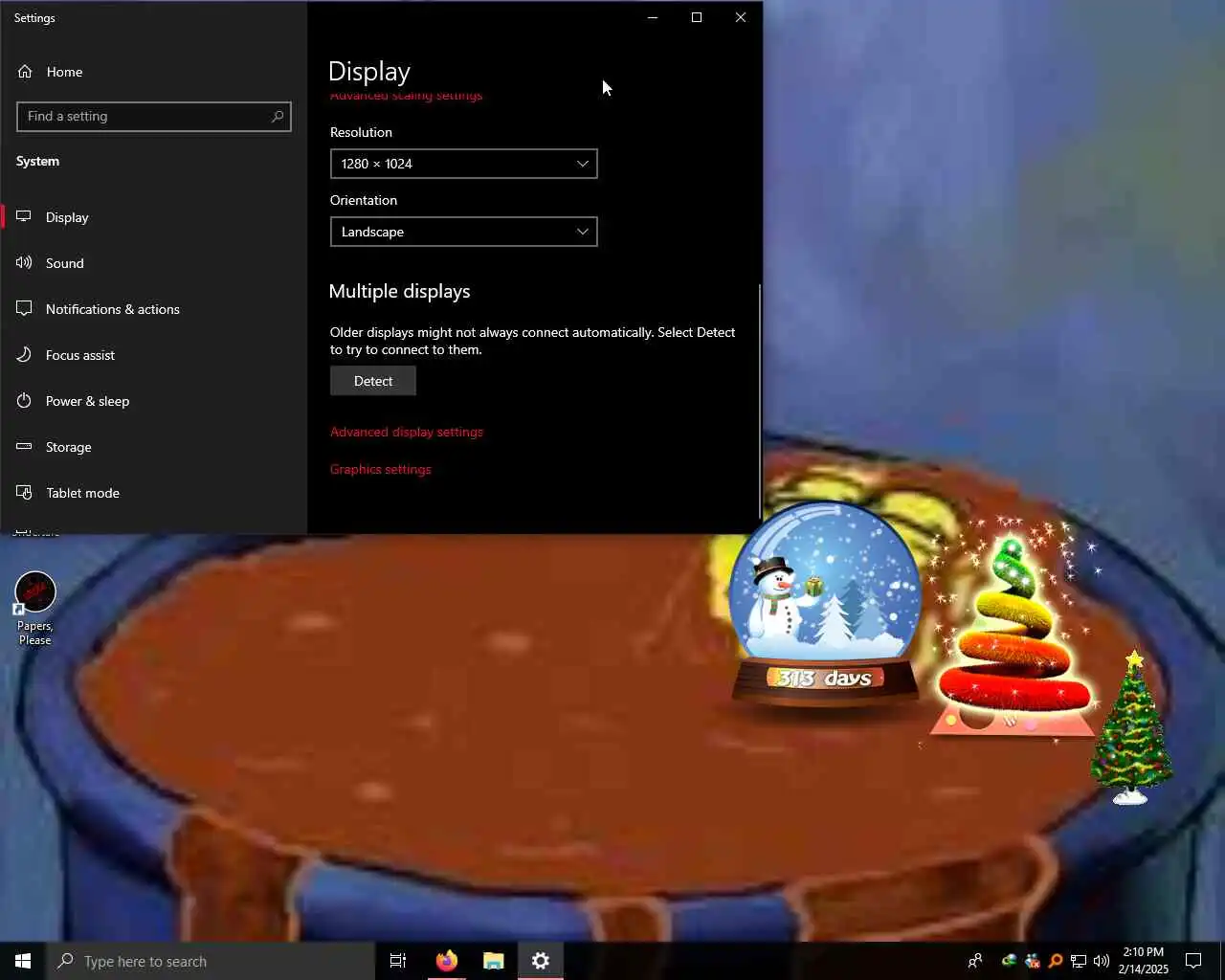Click the Settings gear on the taskbar
Image resolution: width=1225 pixels, height=980 pixels.
[541, 961]
